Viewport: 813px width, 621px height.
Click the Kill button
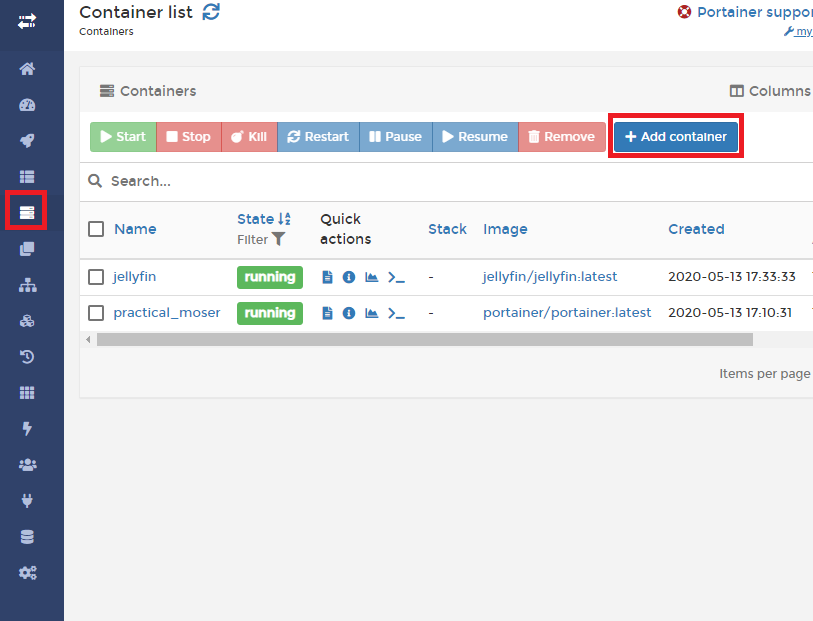pos(249,137)
